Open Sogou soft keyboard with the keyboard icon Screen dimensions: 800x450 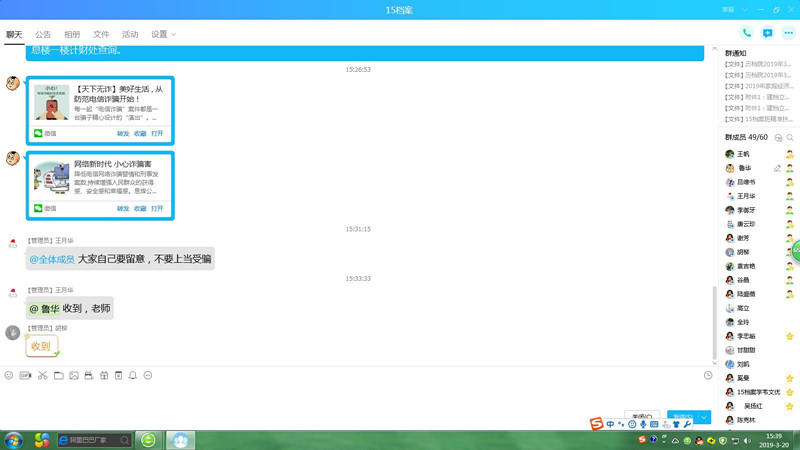[654, 424]
